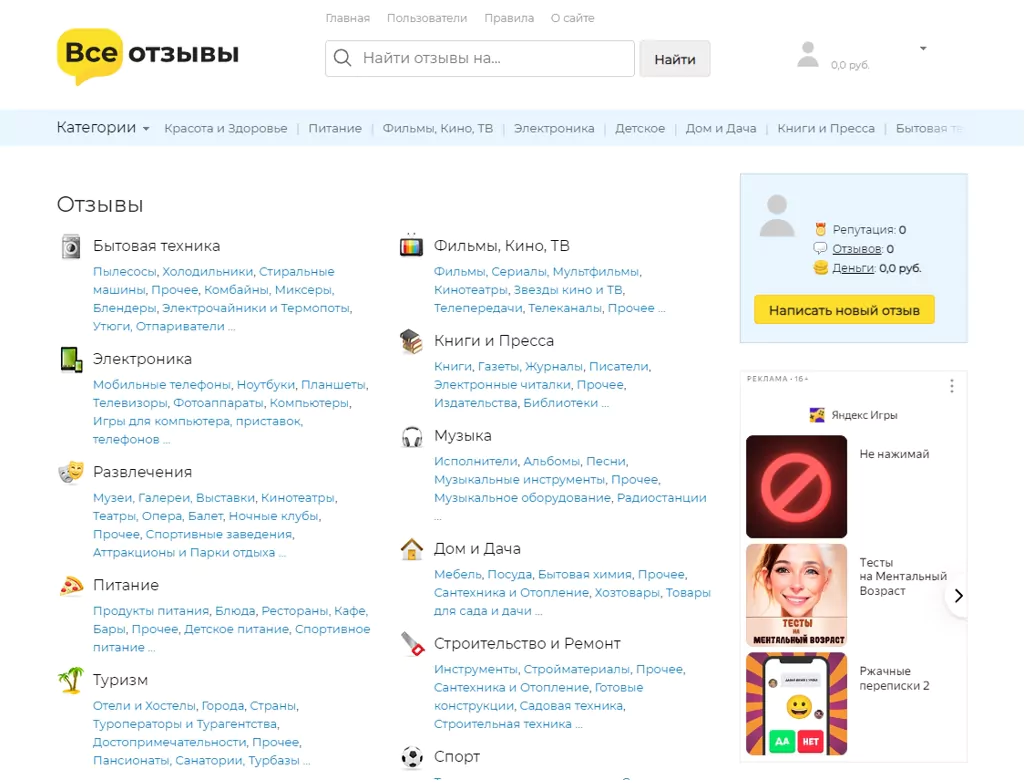Click the Развлечения theater masks icon

point(71,472)
